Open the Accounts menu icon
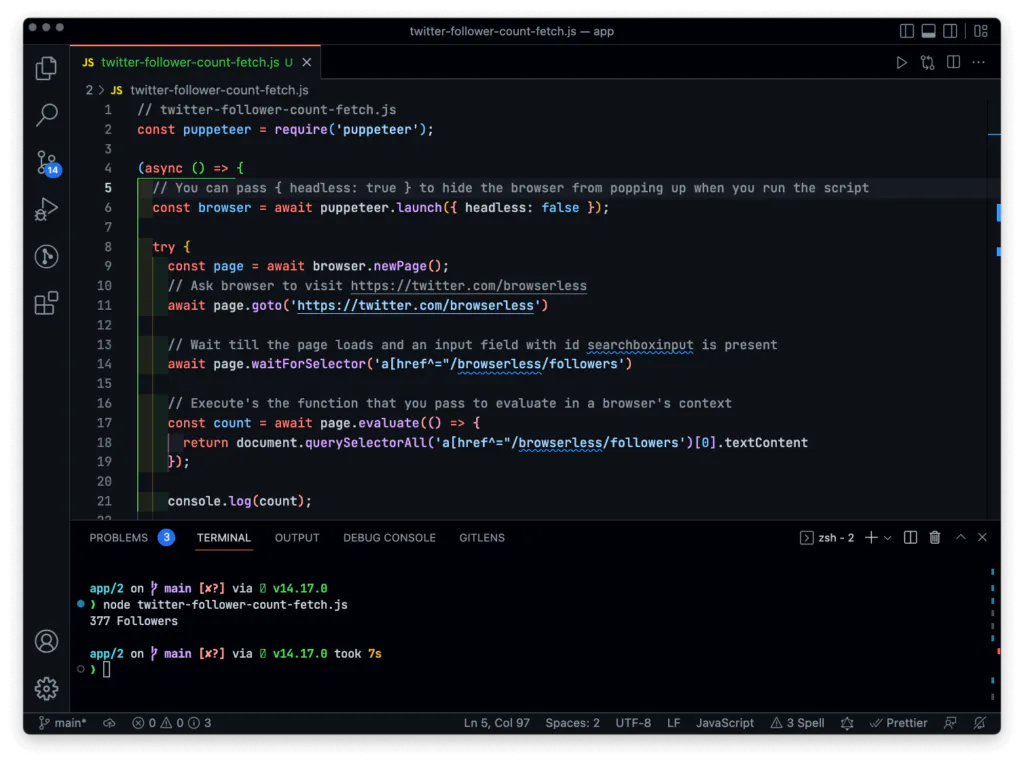This screenshot has height=763, width=1024. click(x=46, y=641)
